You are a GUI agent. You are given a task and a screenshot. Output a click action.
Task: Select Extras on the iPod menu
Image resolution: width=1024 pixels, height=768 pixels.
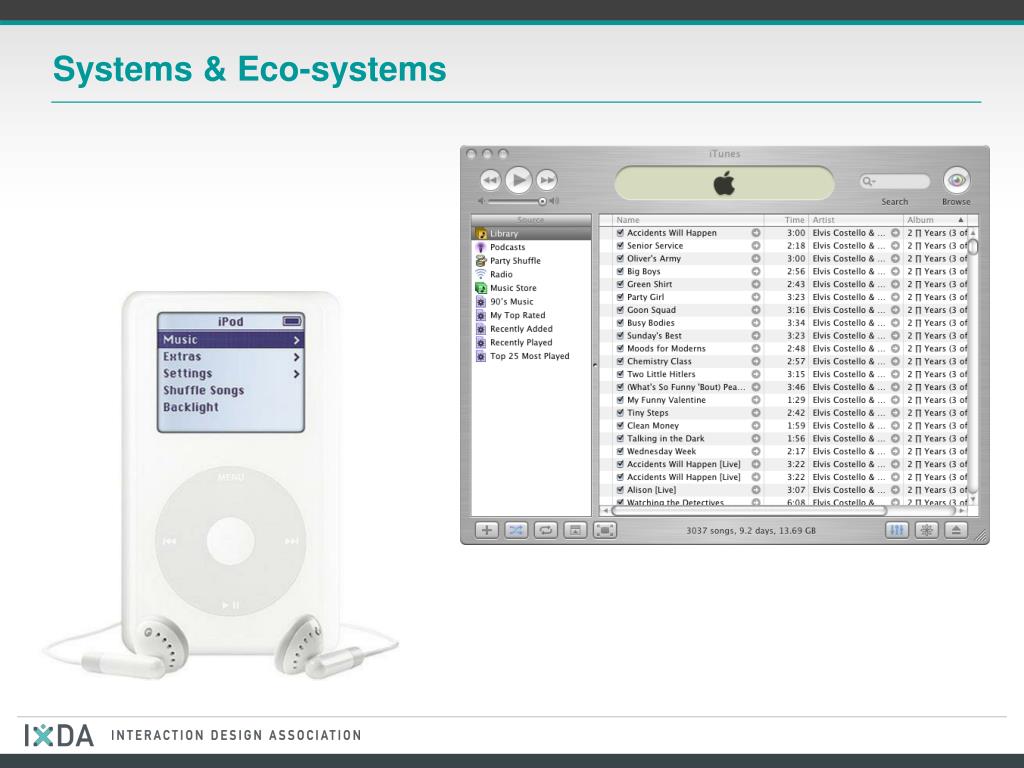pyautogui.click(x=231, y=357)
